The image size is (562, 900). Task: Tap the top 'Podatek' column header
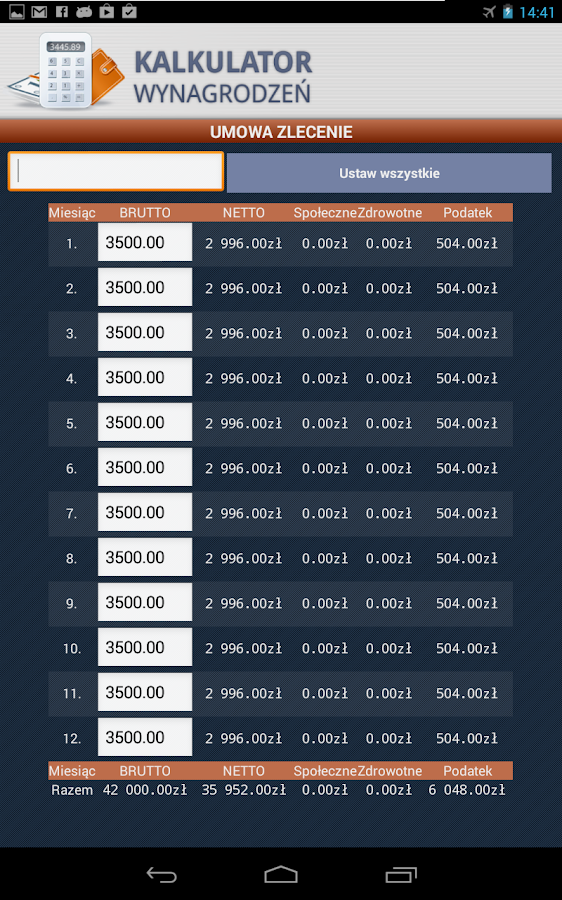467,213
